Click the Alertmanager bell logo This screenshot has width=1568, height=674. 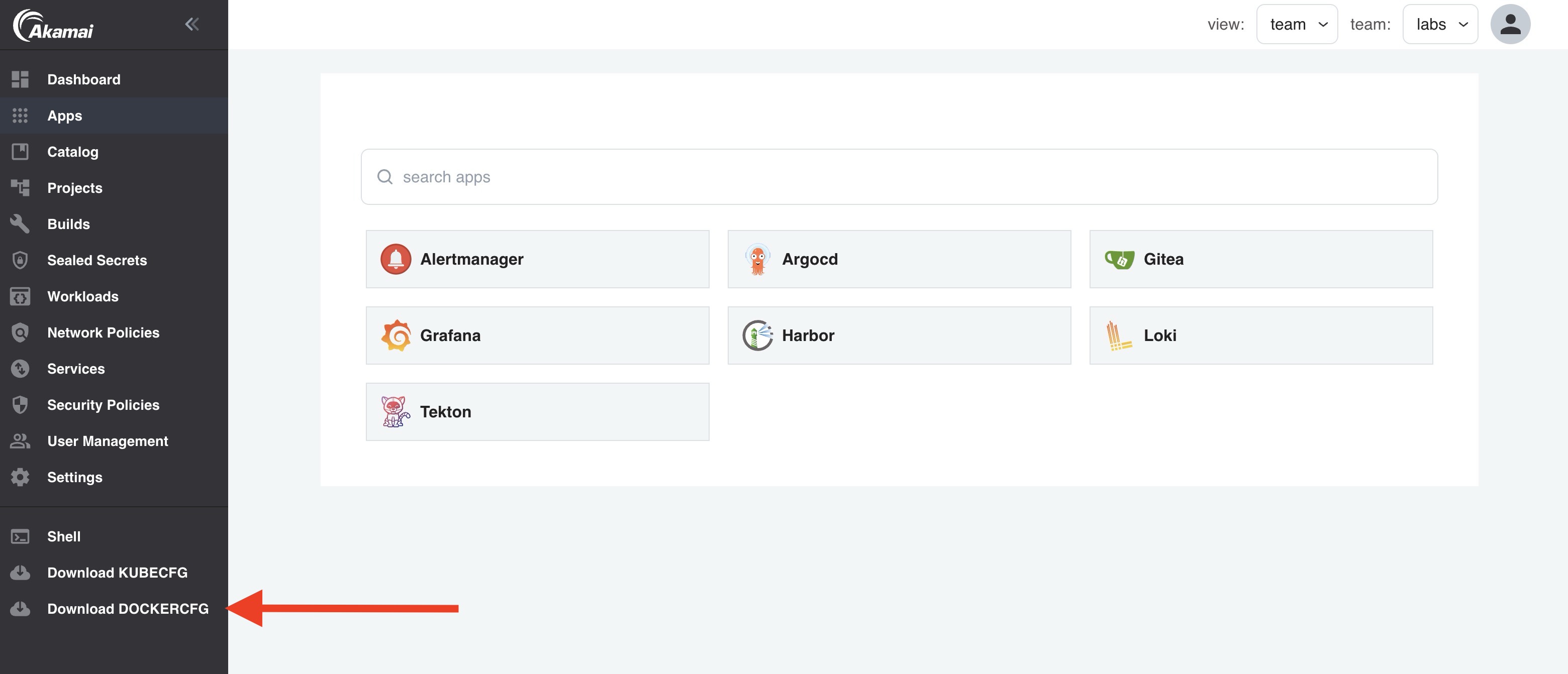[x=396, y=259]
